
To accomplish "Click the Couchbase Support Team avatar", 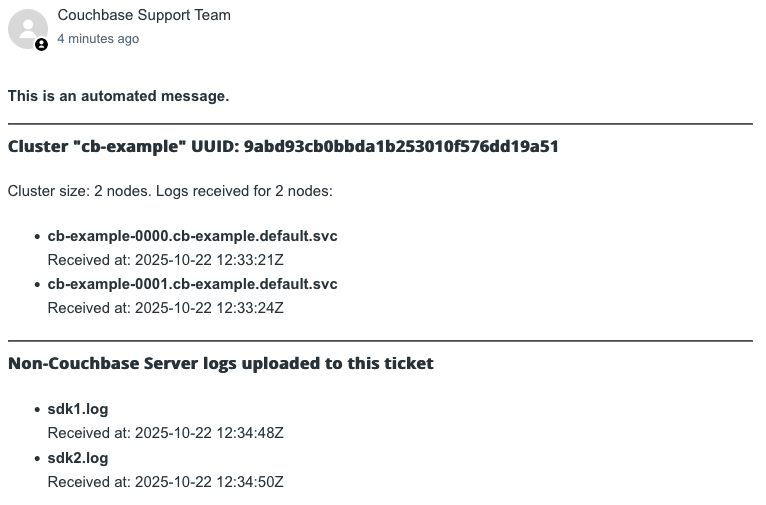I will (x=27, y=28).
